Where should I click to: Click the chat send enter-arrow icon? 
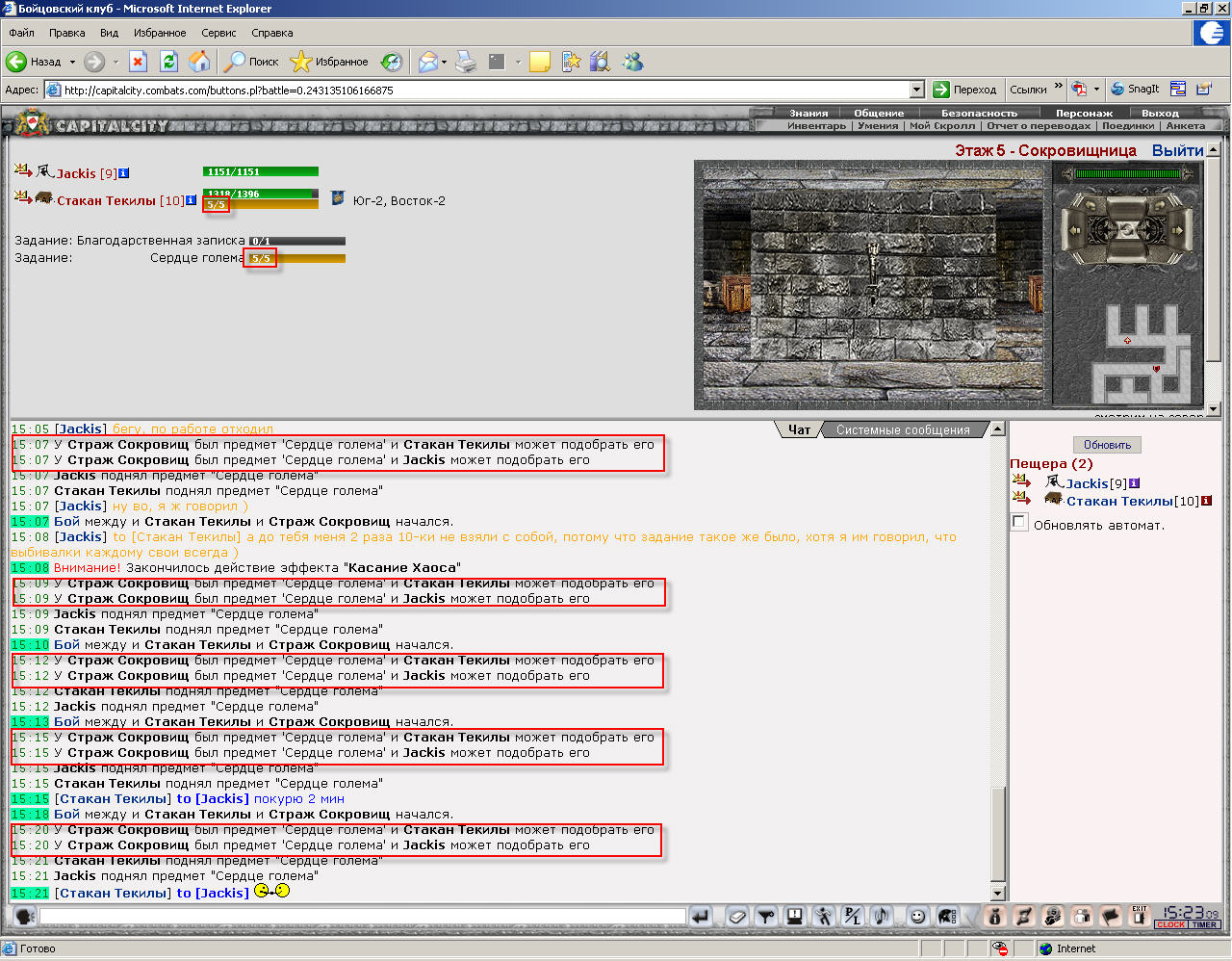[701, 916]
